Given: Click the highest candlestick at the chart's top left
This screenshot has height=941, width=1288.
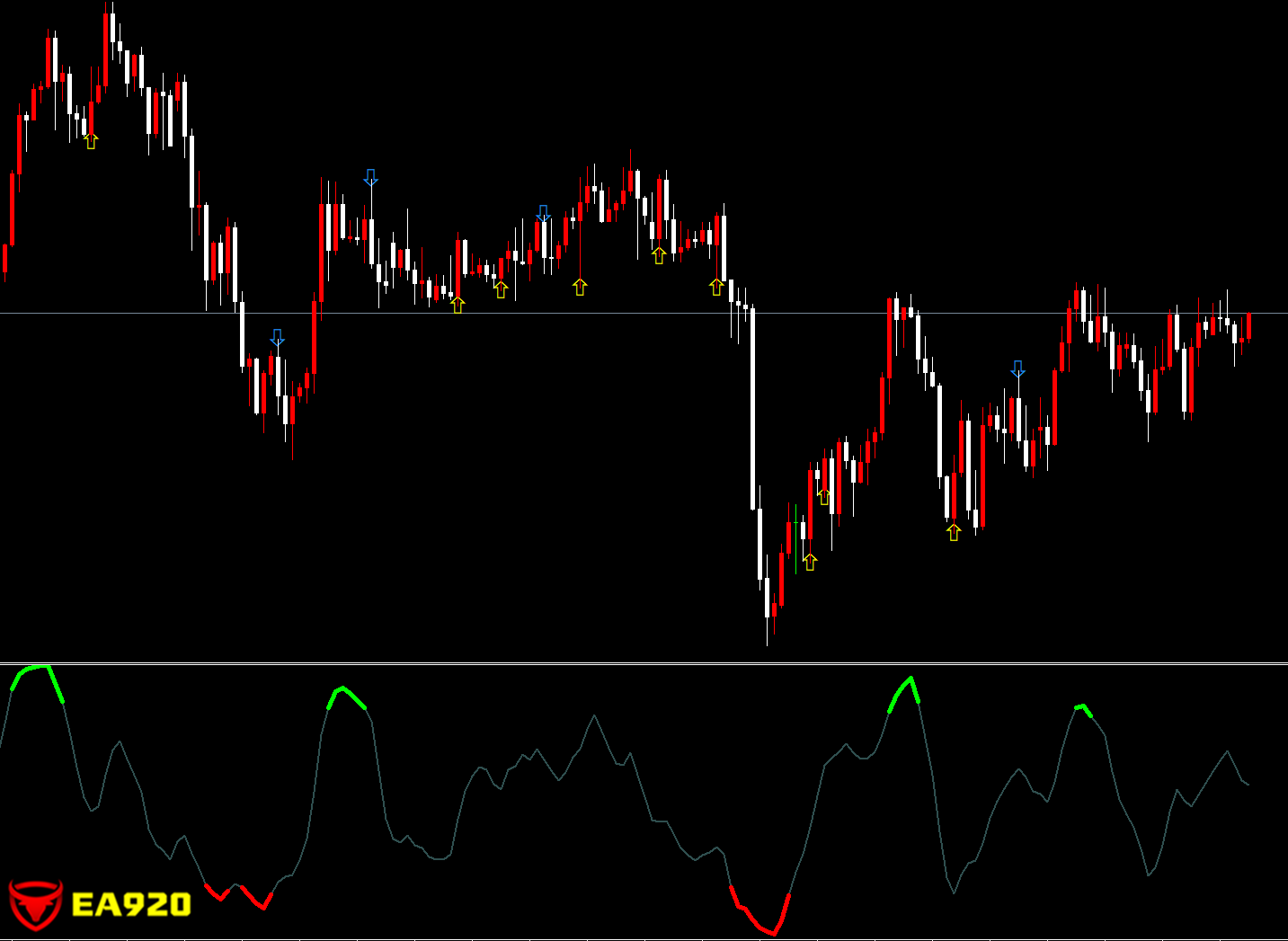Looking at the screenshot, I should [x=112, y=29].
